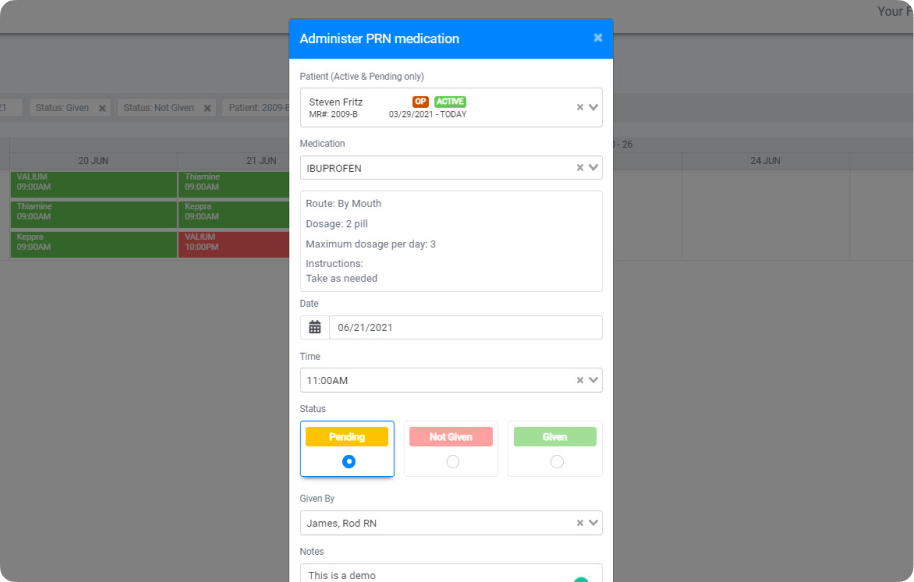Open the Medication dropdown list
Viewport: 914px width, 582px height.
pos(593,167)
